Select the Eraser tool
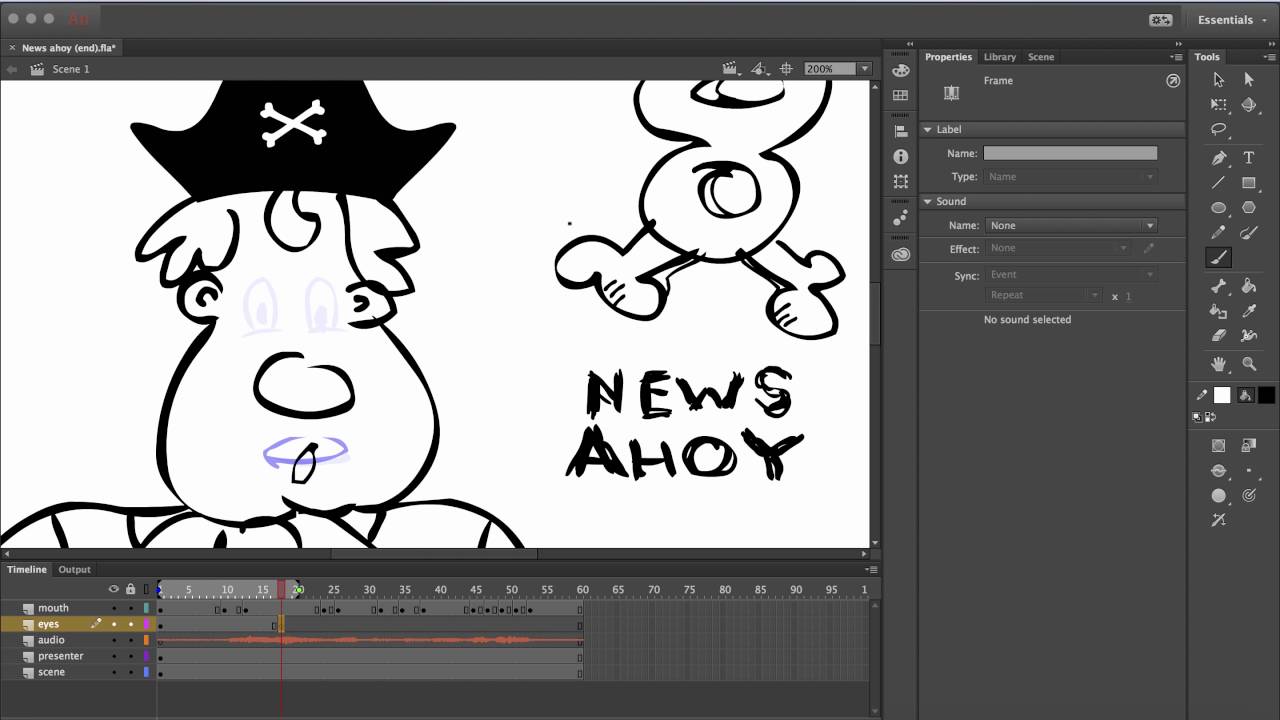This screenshot has width=1280, height=720. (x=1219, y=336)
